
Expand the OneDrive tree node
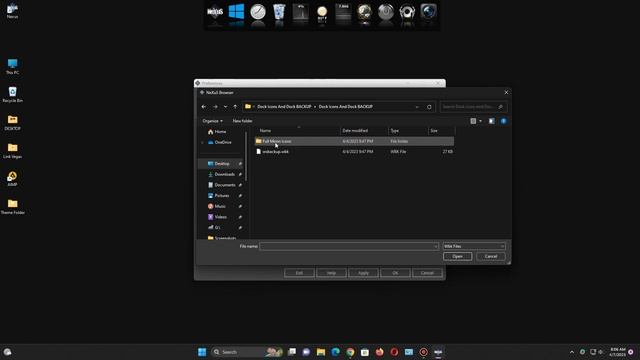coord(202,142)
